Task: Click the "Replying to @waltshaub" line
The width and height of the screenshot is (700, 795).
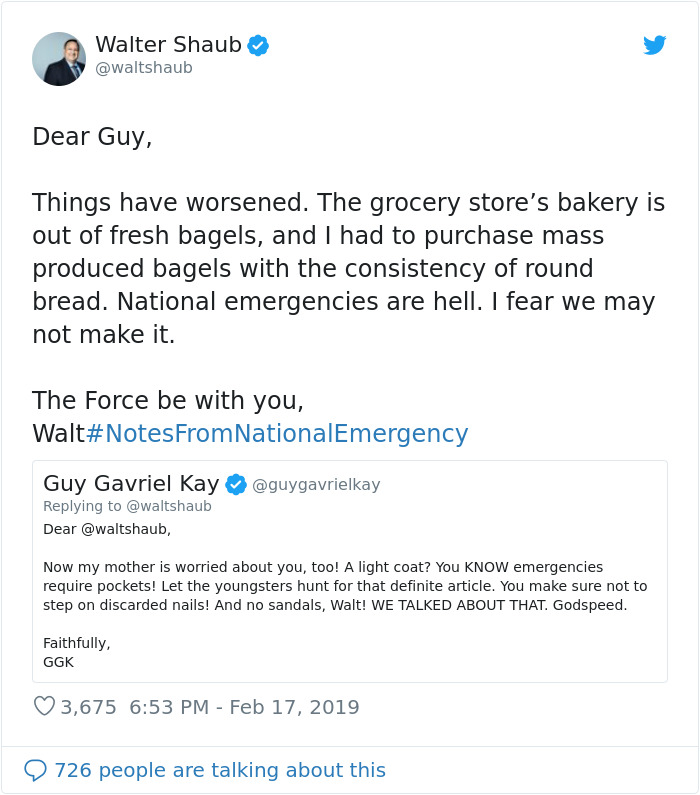Action: pos(127,506)
